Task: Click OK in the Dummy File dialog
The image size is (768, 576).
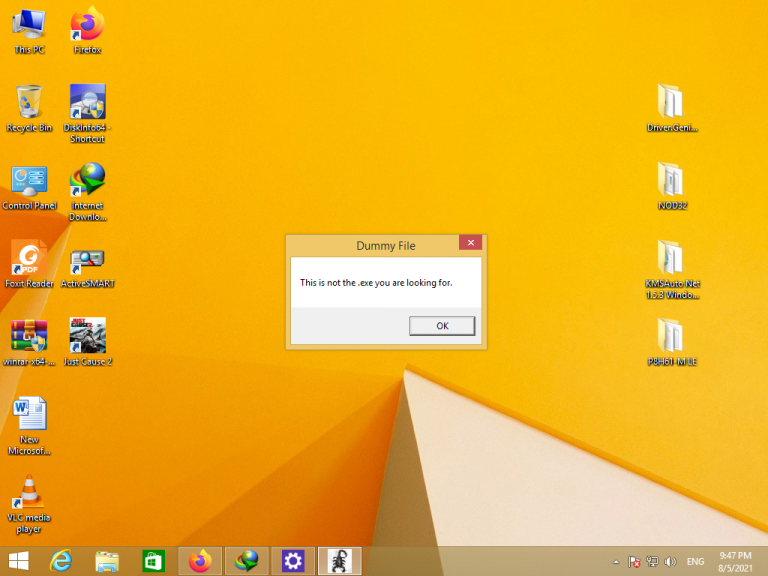Action: coord(442,326)
